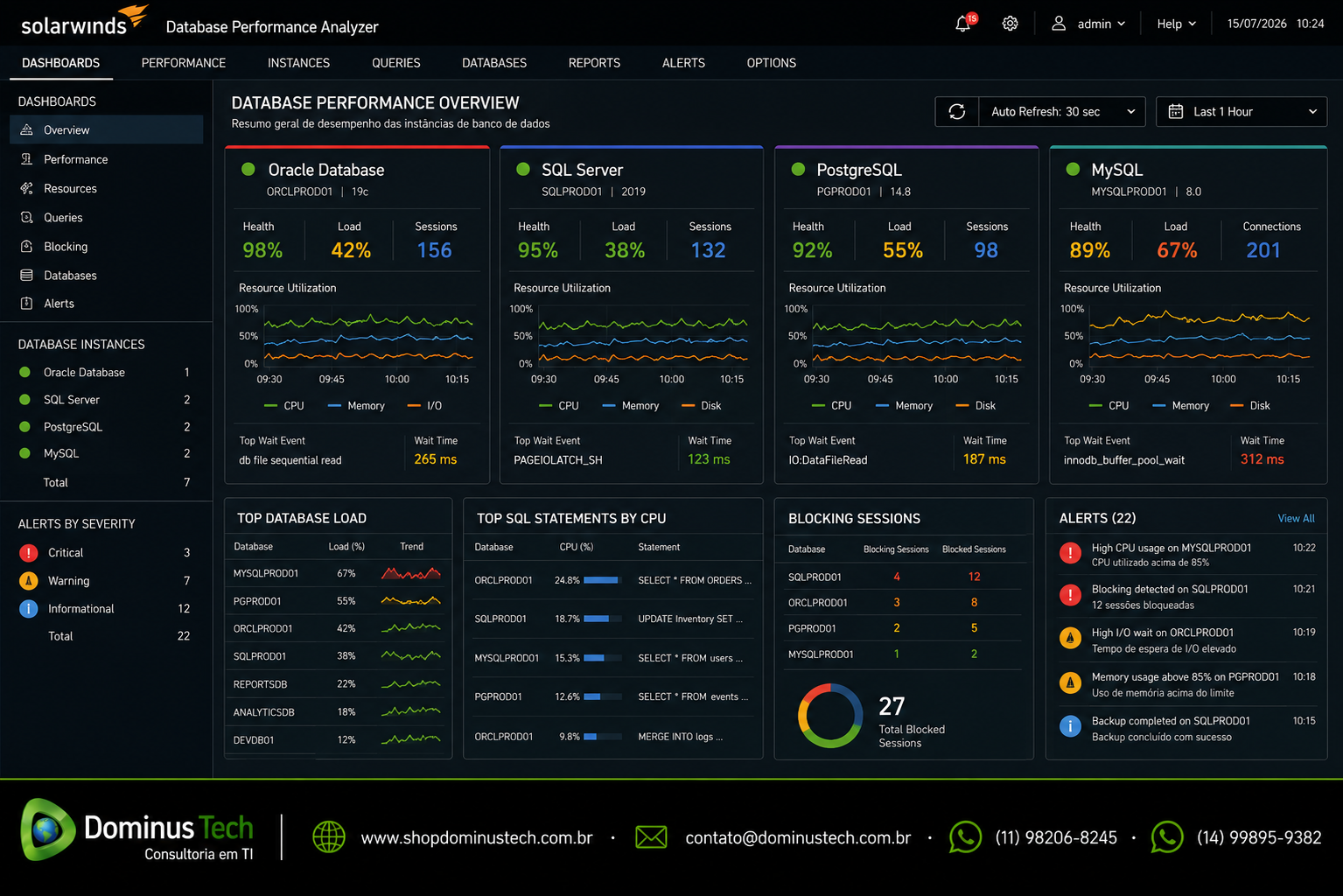Click the blocked sessions donut chart
Viewport: 1343px width, 896px height.
tap(829, 716)
